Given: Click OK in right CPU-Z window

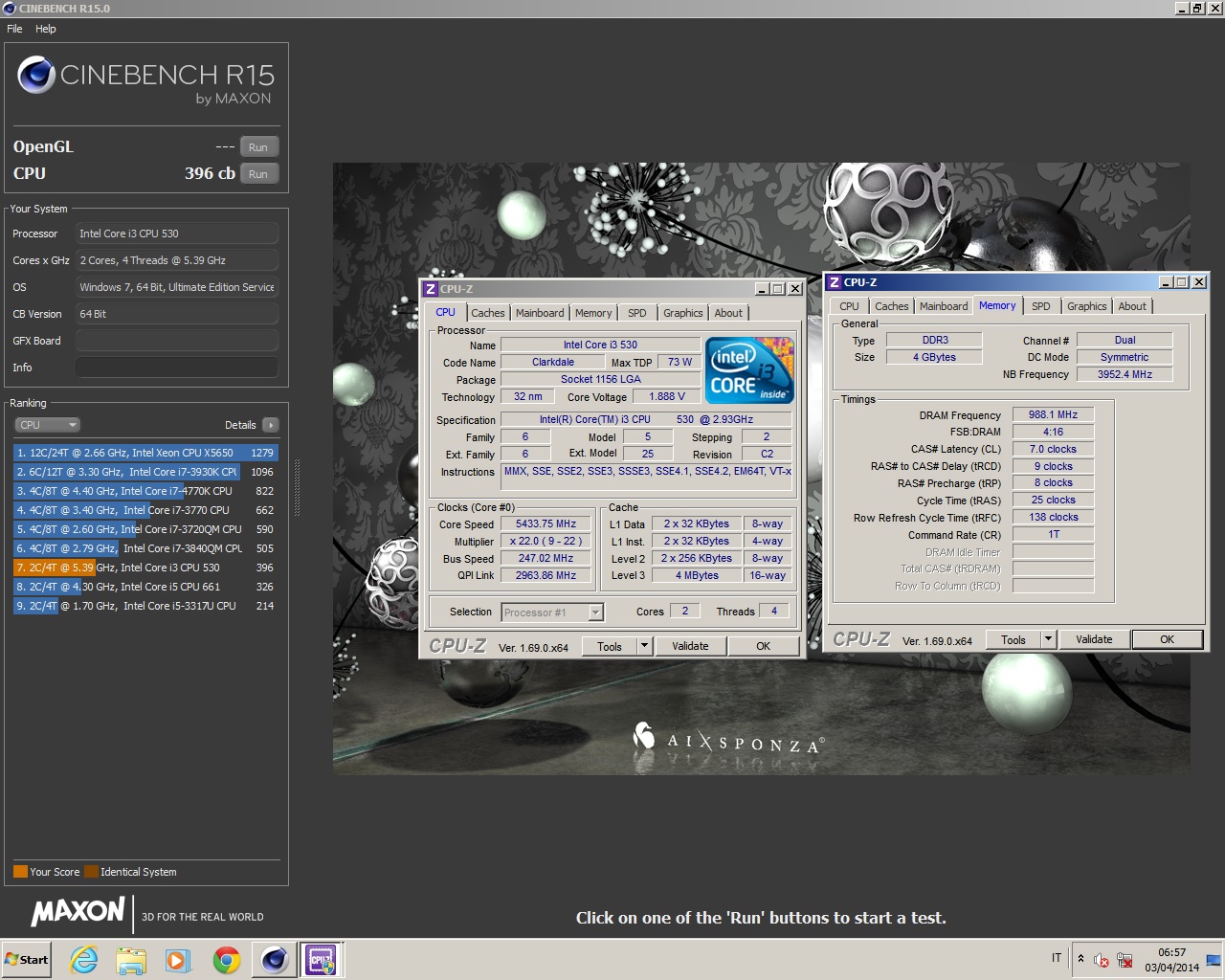Looking at the screenshot, I should 1167,640.
